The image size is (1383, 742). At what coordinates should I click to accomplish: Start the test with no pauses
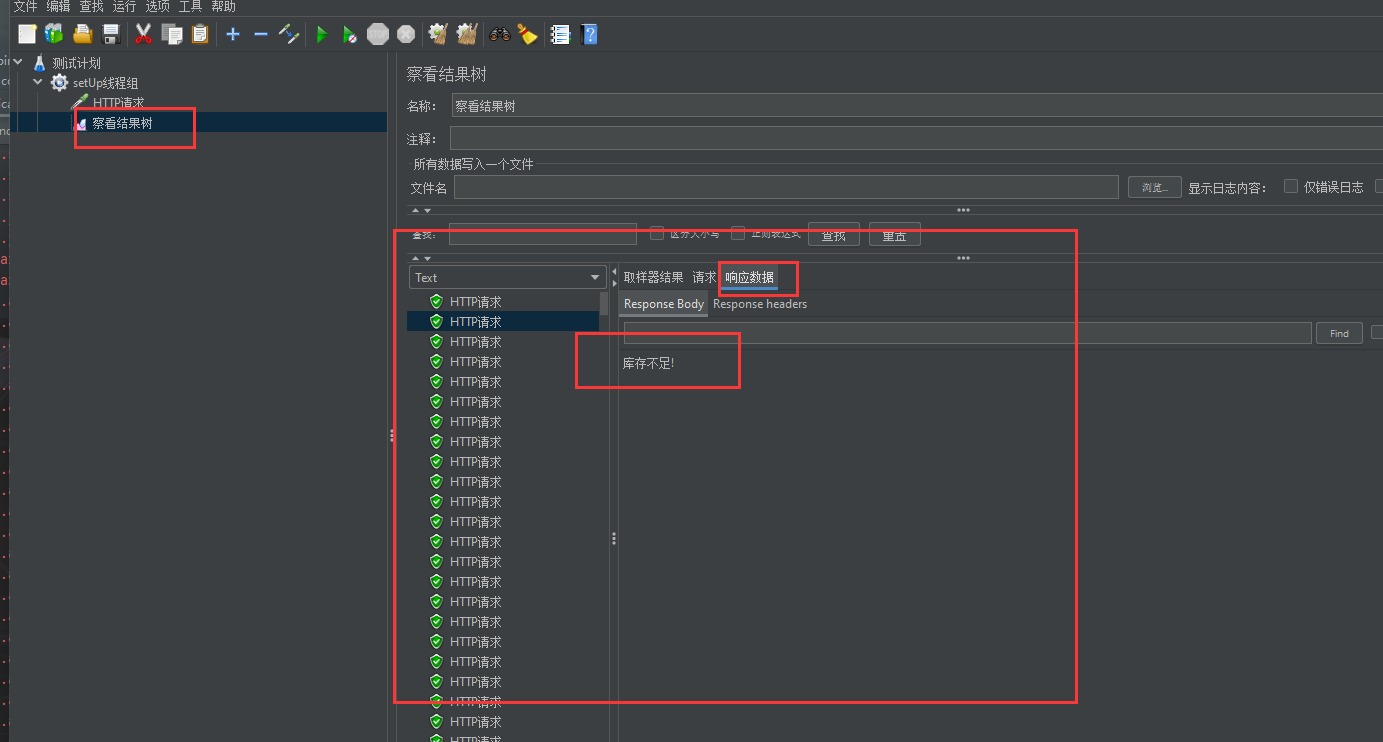click(x=349, y=35)
